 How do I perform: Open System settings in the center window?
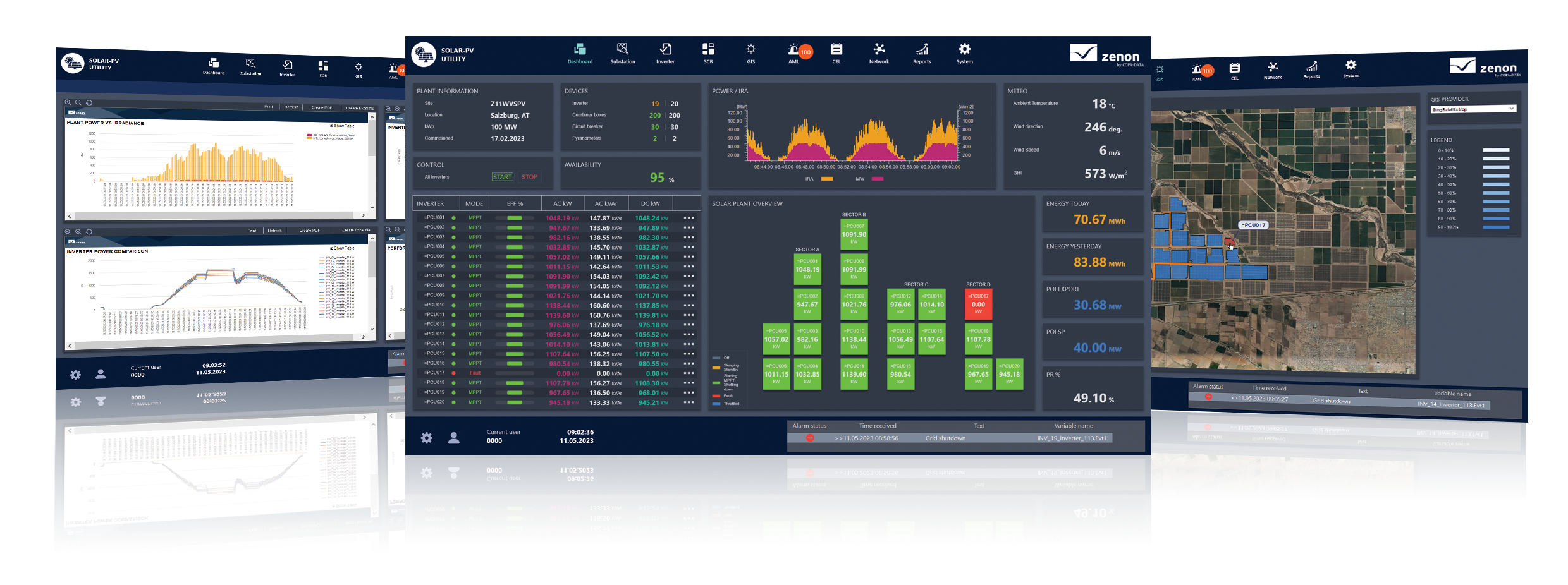click(964, 54)
